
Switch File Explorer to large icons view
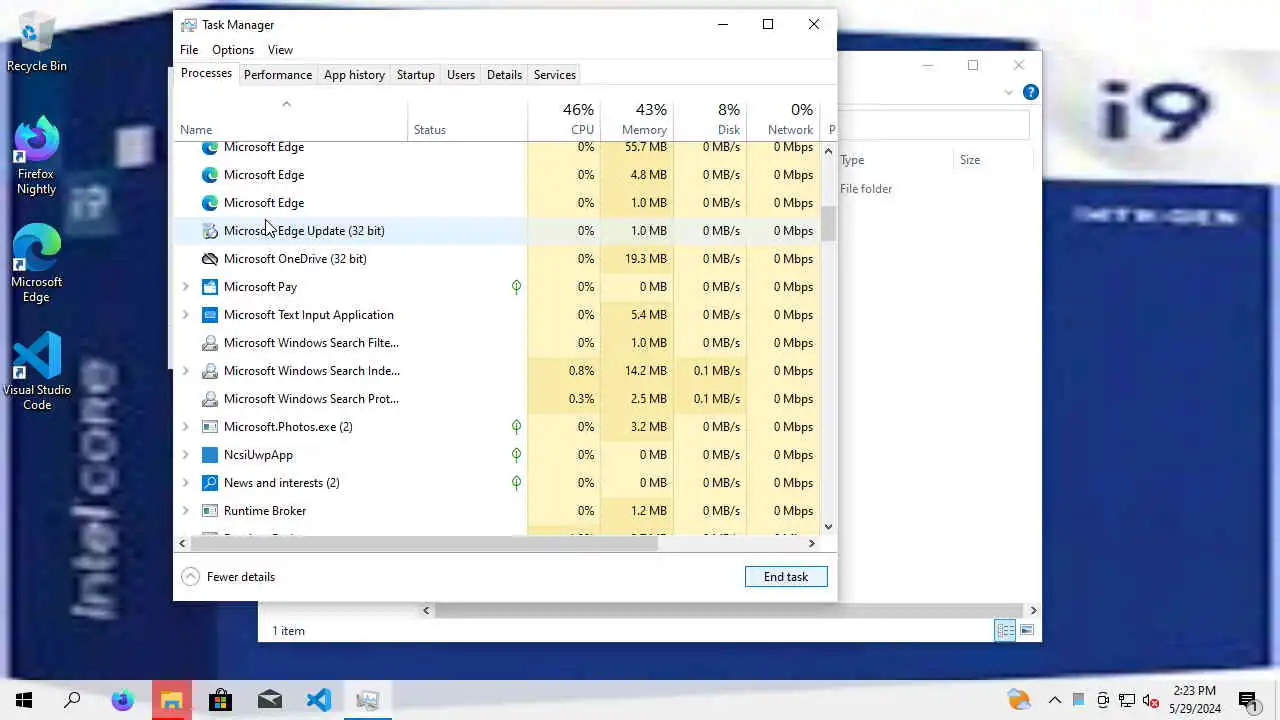click(x=1027, y=630)
